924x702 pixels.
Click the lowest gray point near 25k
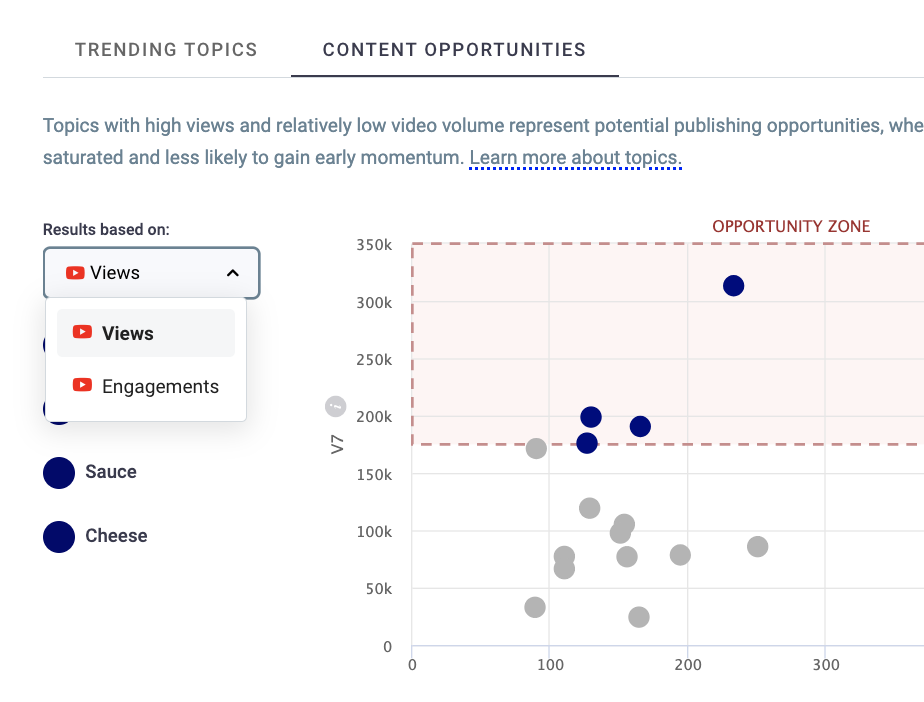click(638, 617)
